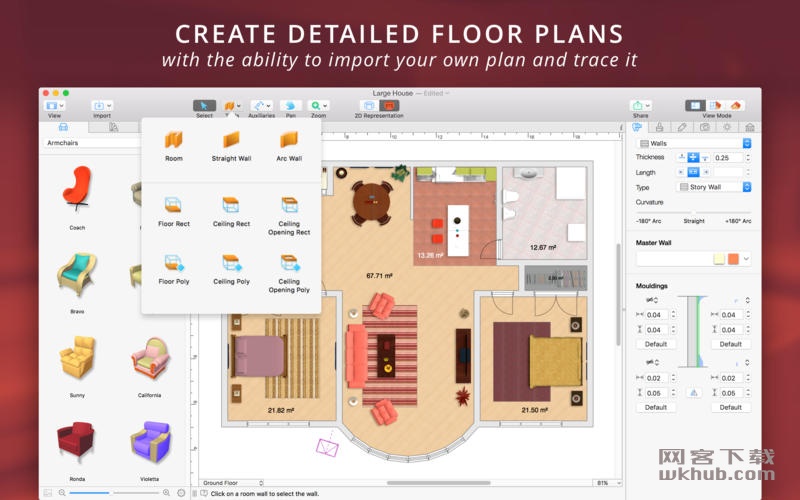The height and width of the screenshot is (500, 800).
Task: Activate the Select arrow tool
Action: [204, 106]
